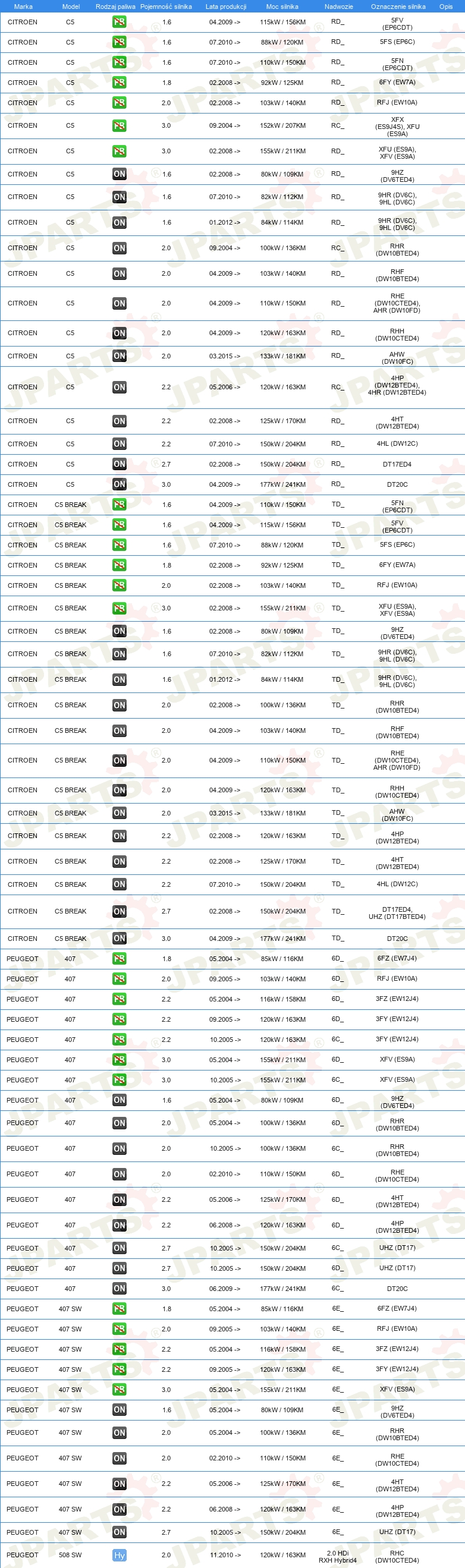This screenshot has height=1568, width=465.
Task: Click petrol badge in C5 BREAK RFJ (EW10A) row
Action: tap(120, 585)
